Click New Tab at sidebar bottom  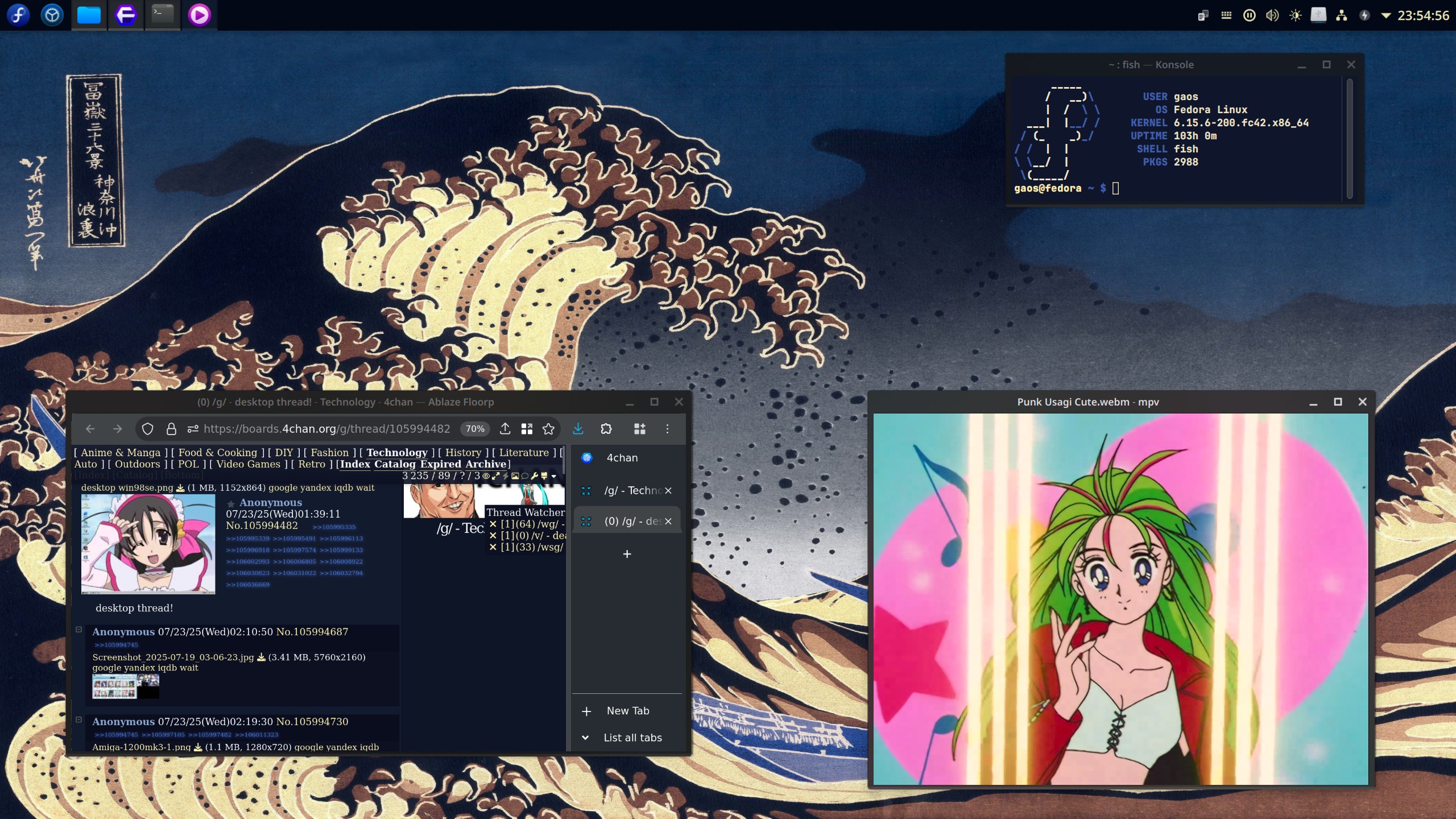click(627, 711)
